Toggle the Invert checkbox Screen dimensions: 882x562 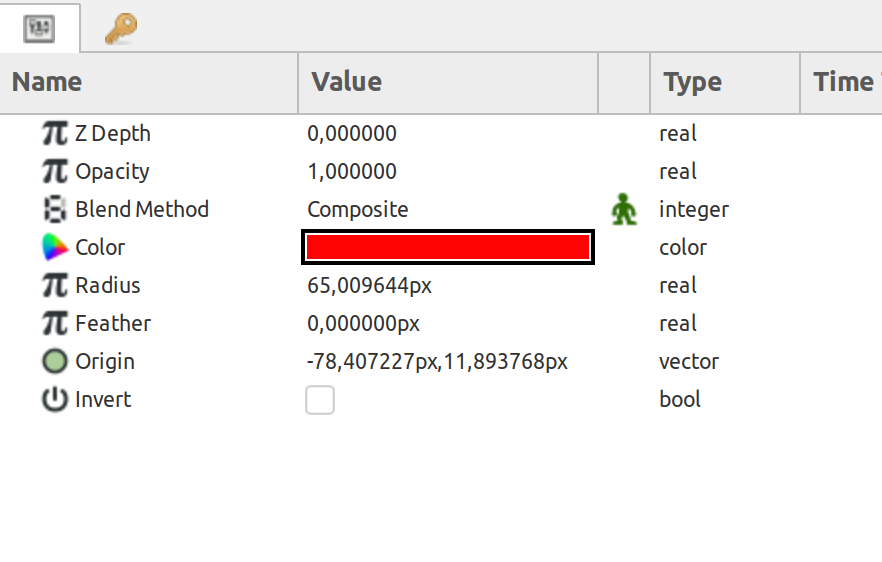(x=320, y=400)
